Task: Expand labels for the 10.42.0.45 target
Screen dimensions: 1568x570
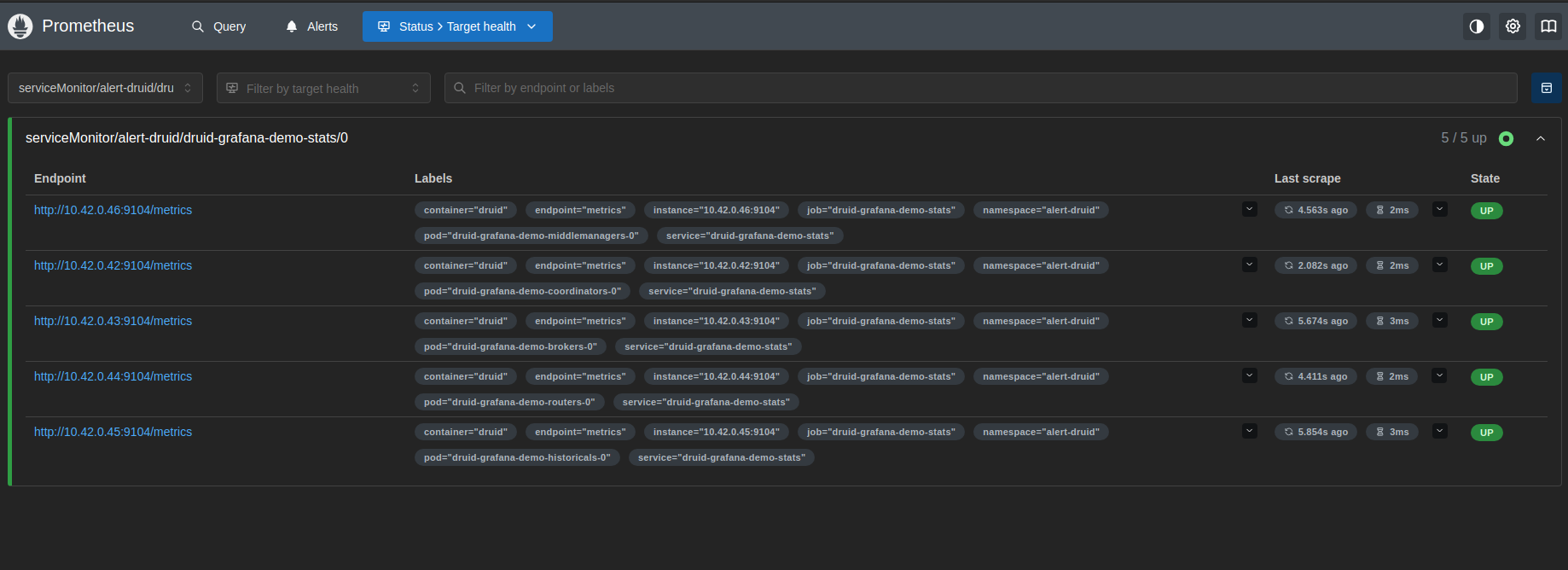Action: pyautogui.click(x=1250, y=431)
